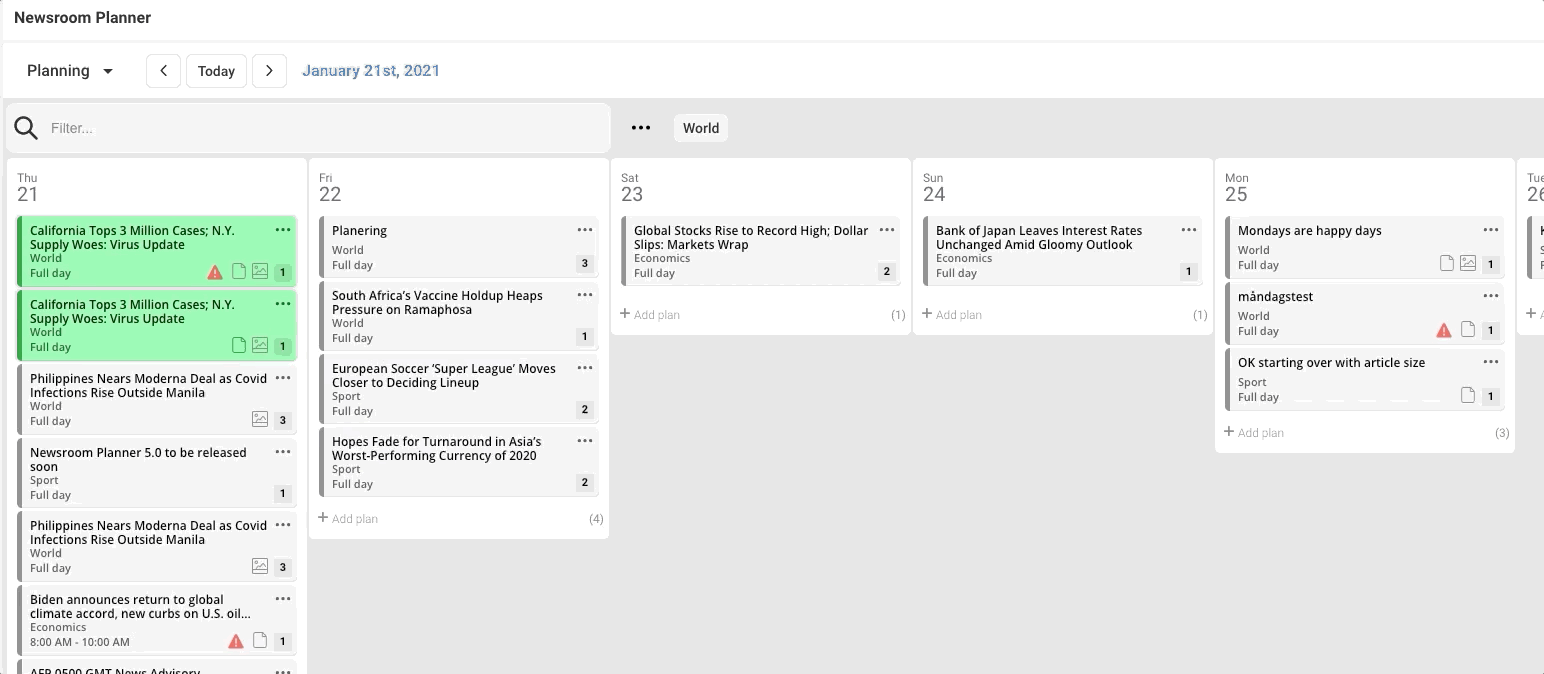Click Add plan under Friday 22
Screen dimensions: 1544x674
coord(348,518)
